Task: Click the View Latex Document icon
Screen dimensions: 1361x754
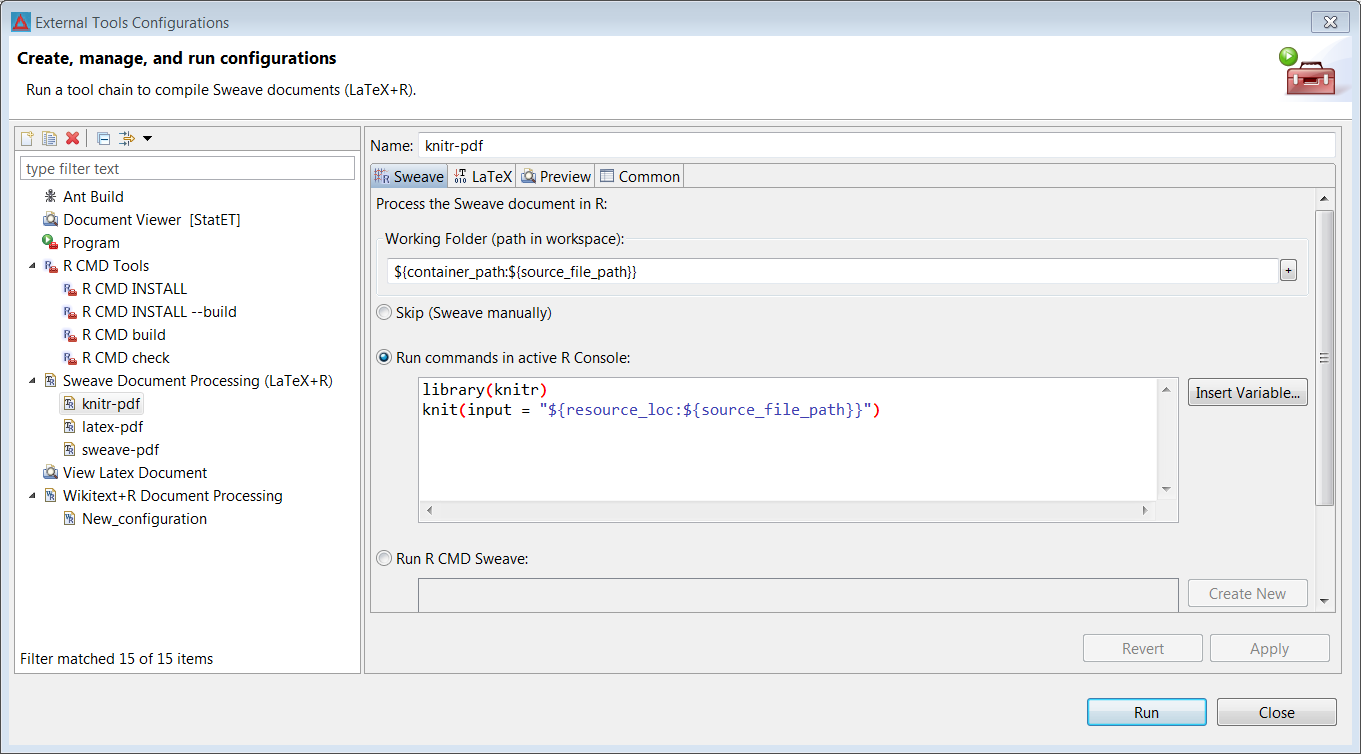Action: pyautogui.click(x=50, y=473)
